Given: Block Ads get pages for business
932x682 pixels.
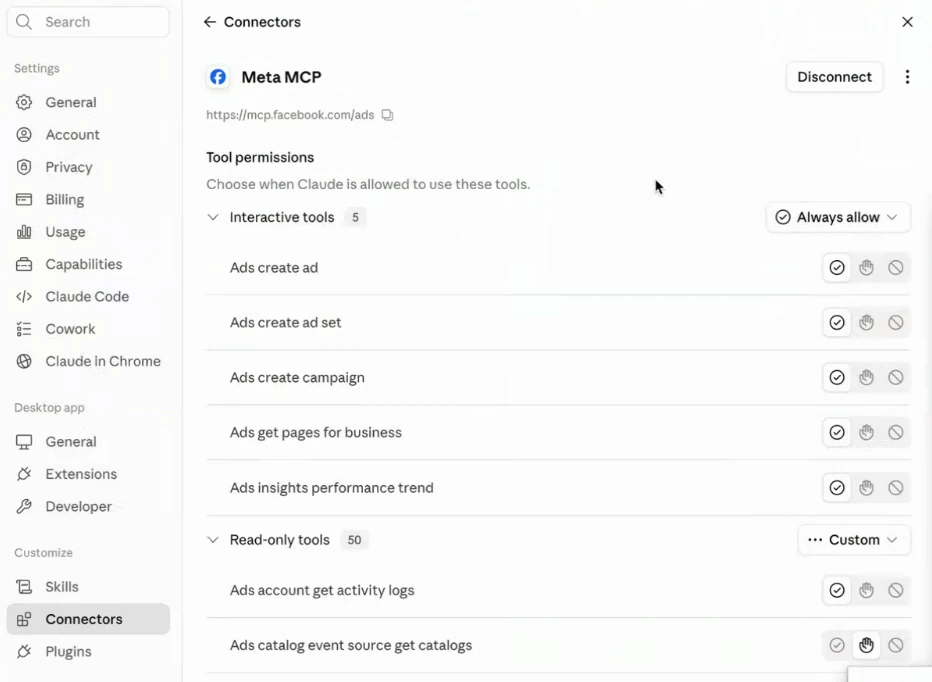Looking at the screenshot, I should pos(896,432).
